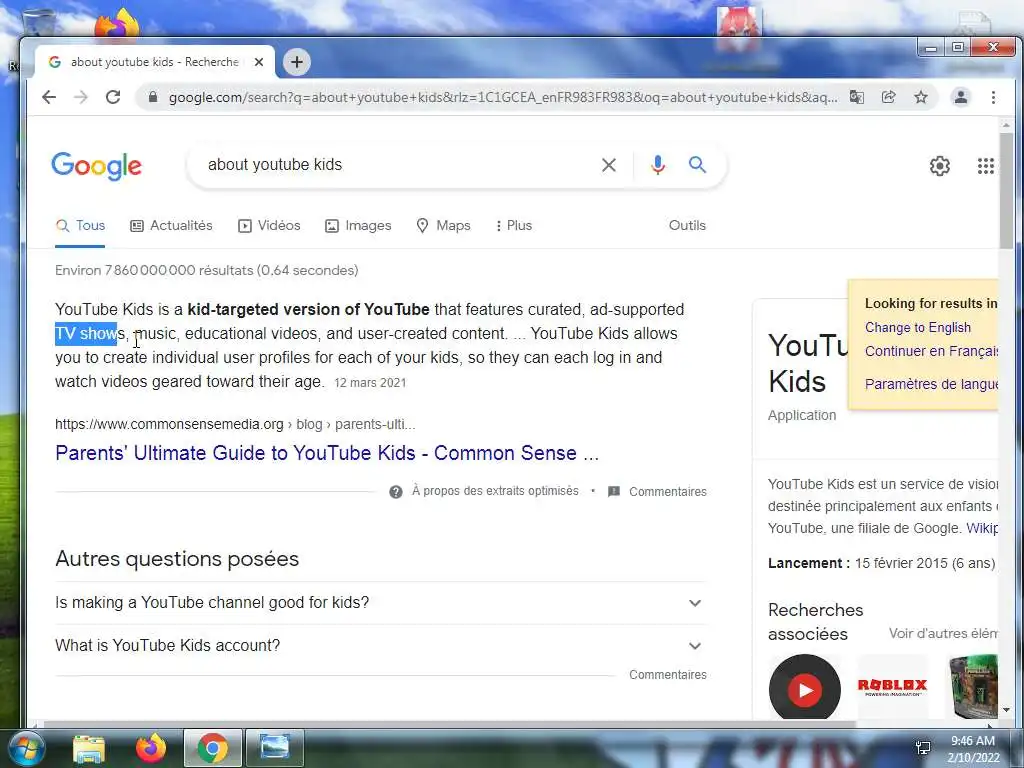The width and height of the screenshot is (1024, 768).
Task: Bookmark this page with the star
Action: coord(921,97)
